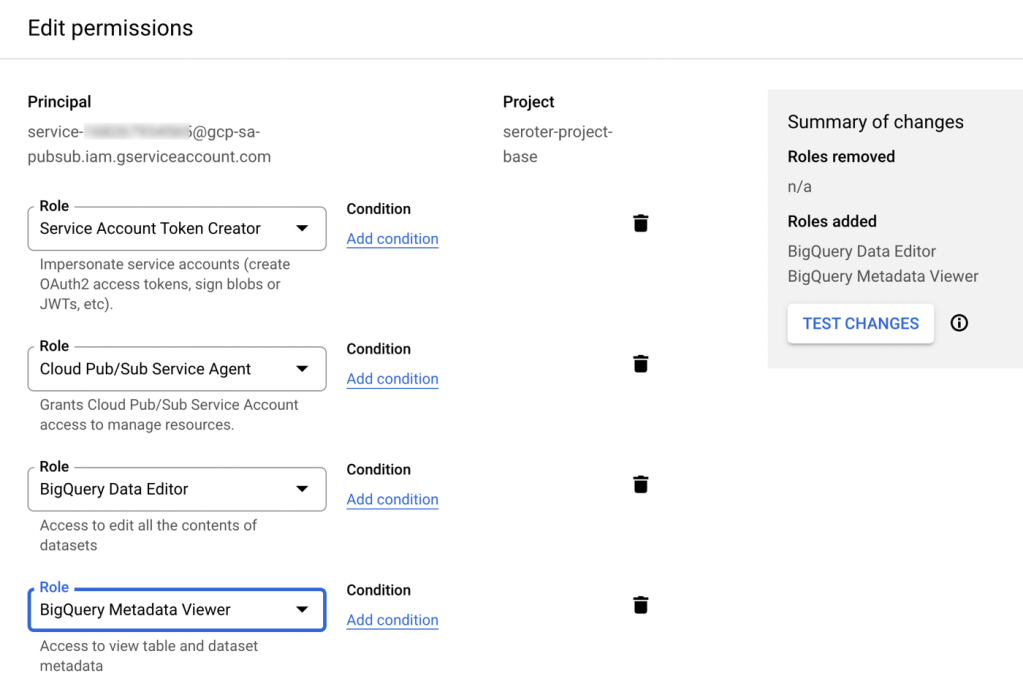
Task: Click the principal service account email
Action: click(x=149, y=144)
